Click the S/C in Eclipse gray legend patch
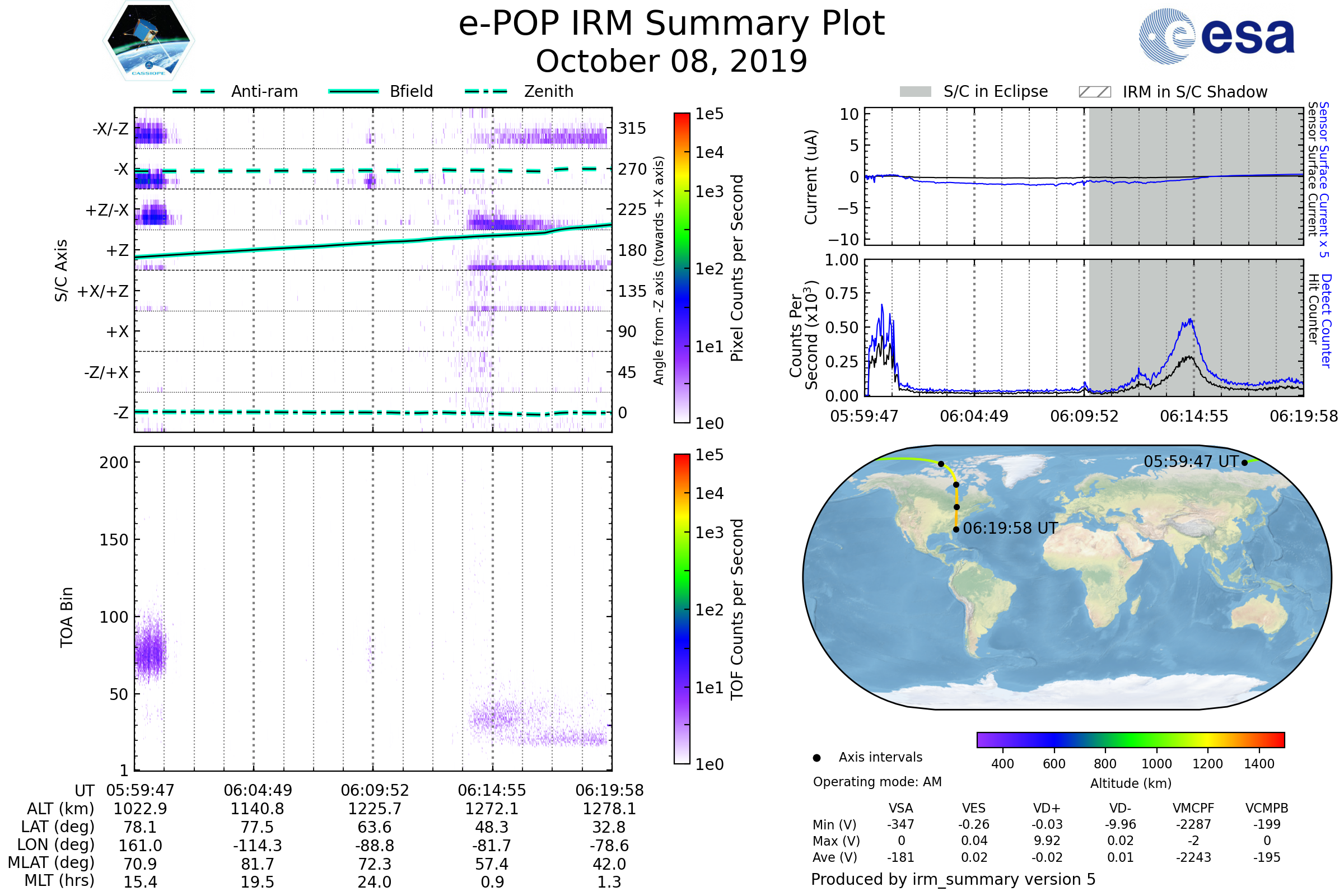Screen dimensions: 1344x896 [915, 92]
